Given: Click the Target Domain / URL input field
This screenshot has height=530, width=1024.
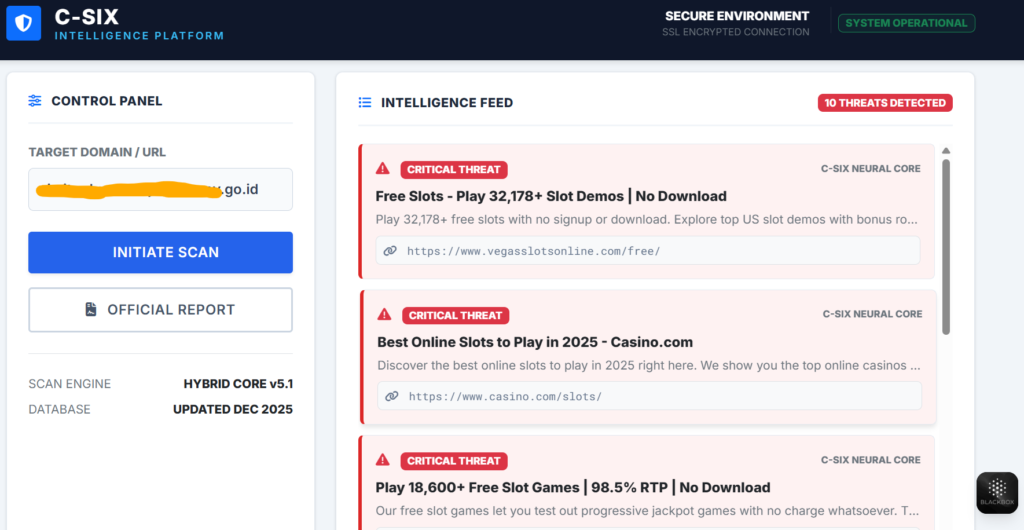Looking at the screenshot, I should (x=160, y=189).
